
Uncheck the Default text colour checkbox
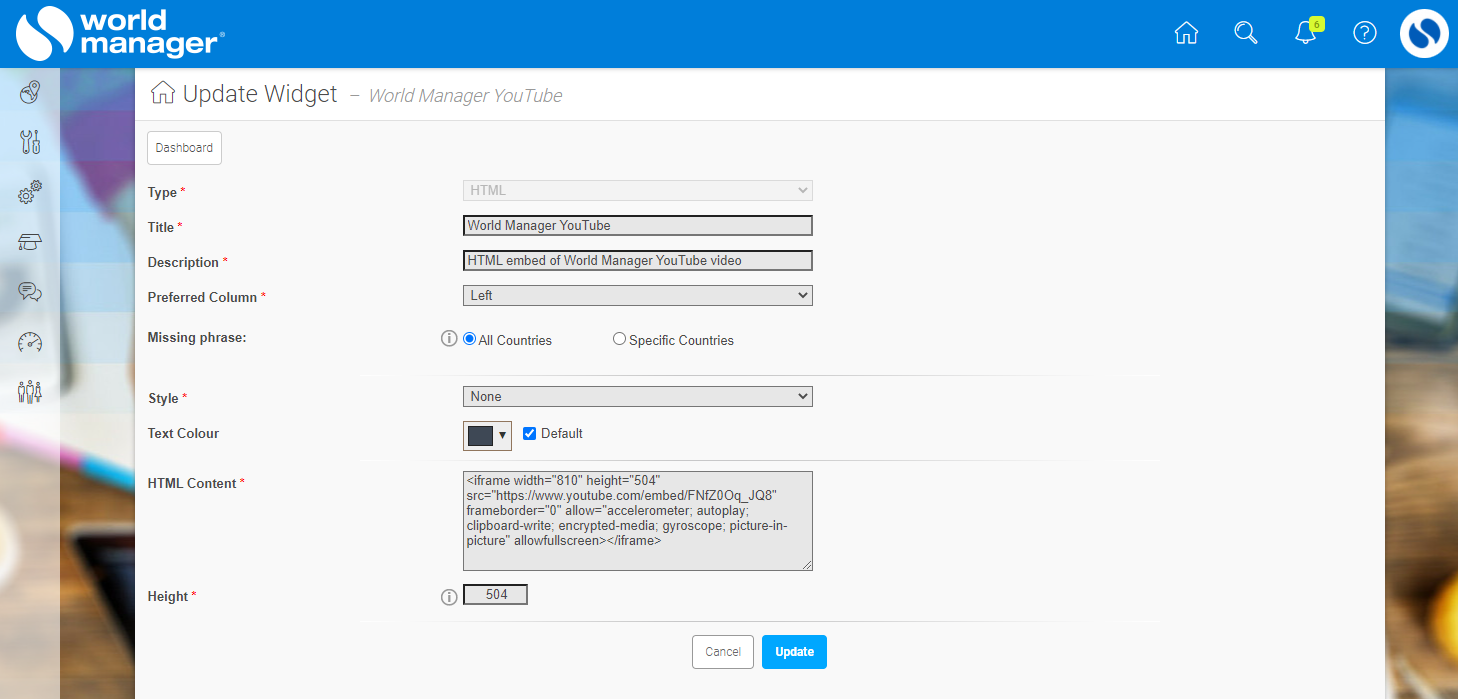[529, 433]
